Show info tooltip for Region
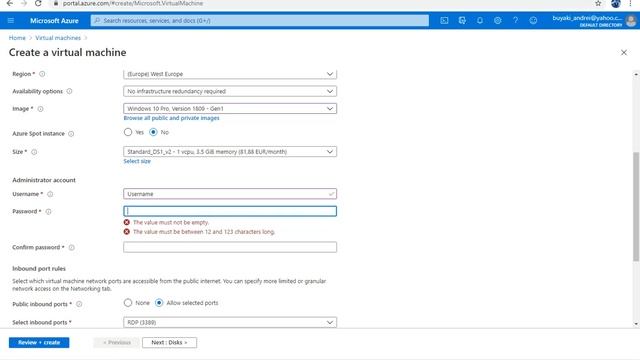 [x=42, y=74]
